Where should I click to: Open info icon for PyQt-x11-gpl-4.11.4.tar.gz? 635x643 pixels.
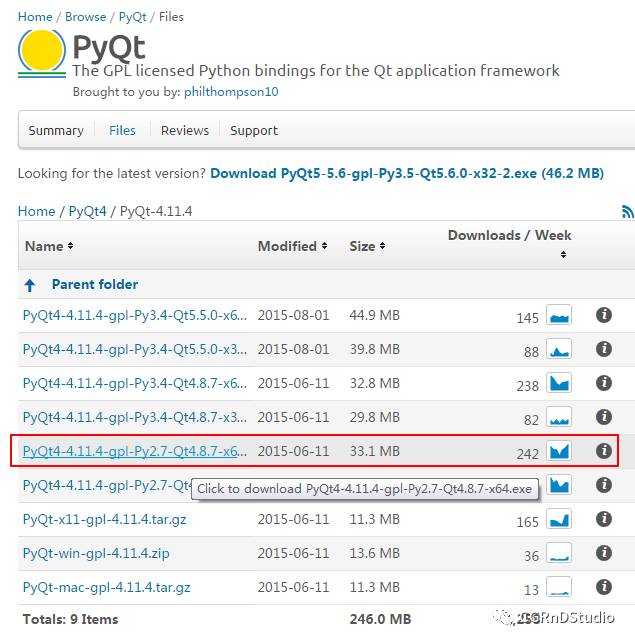(x=603, y=519)
